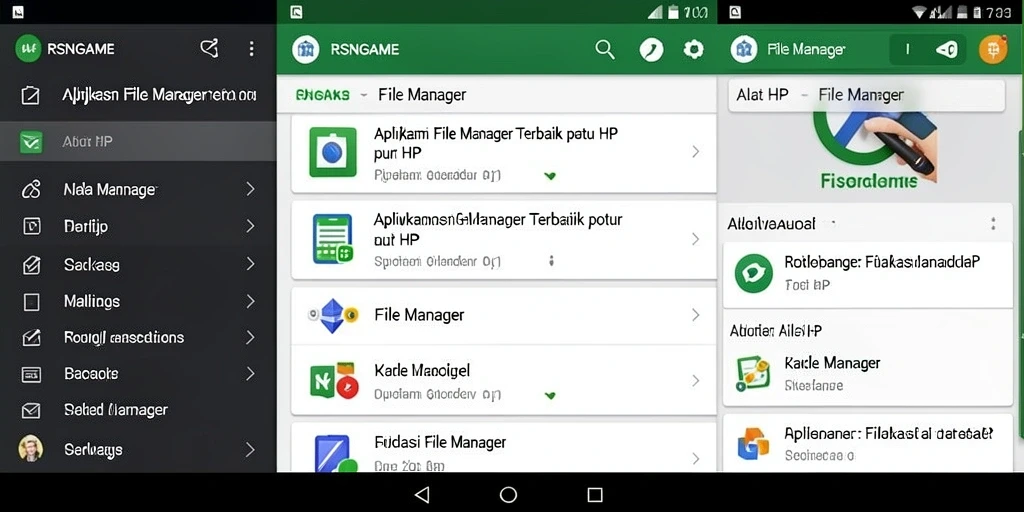Expand the Sackasg chevron
Viewport: 1024px width, 512px height.
[250, 264]
